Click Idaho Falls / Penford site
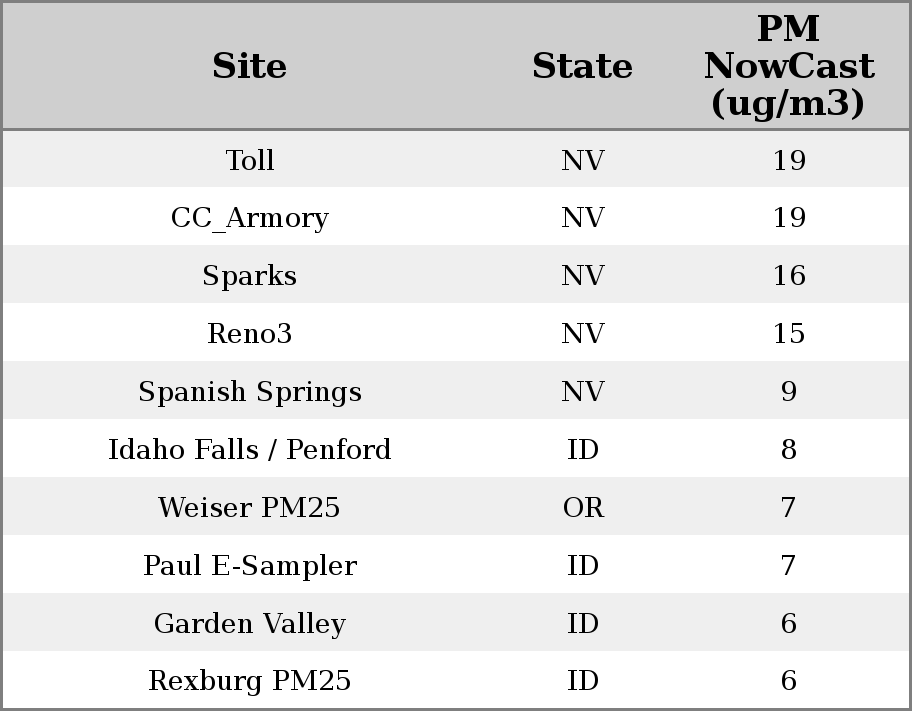This screenshot has width=912, height=711. click(249, 450)
